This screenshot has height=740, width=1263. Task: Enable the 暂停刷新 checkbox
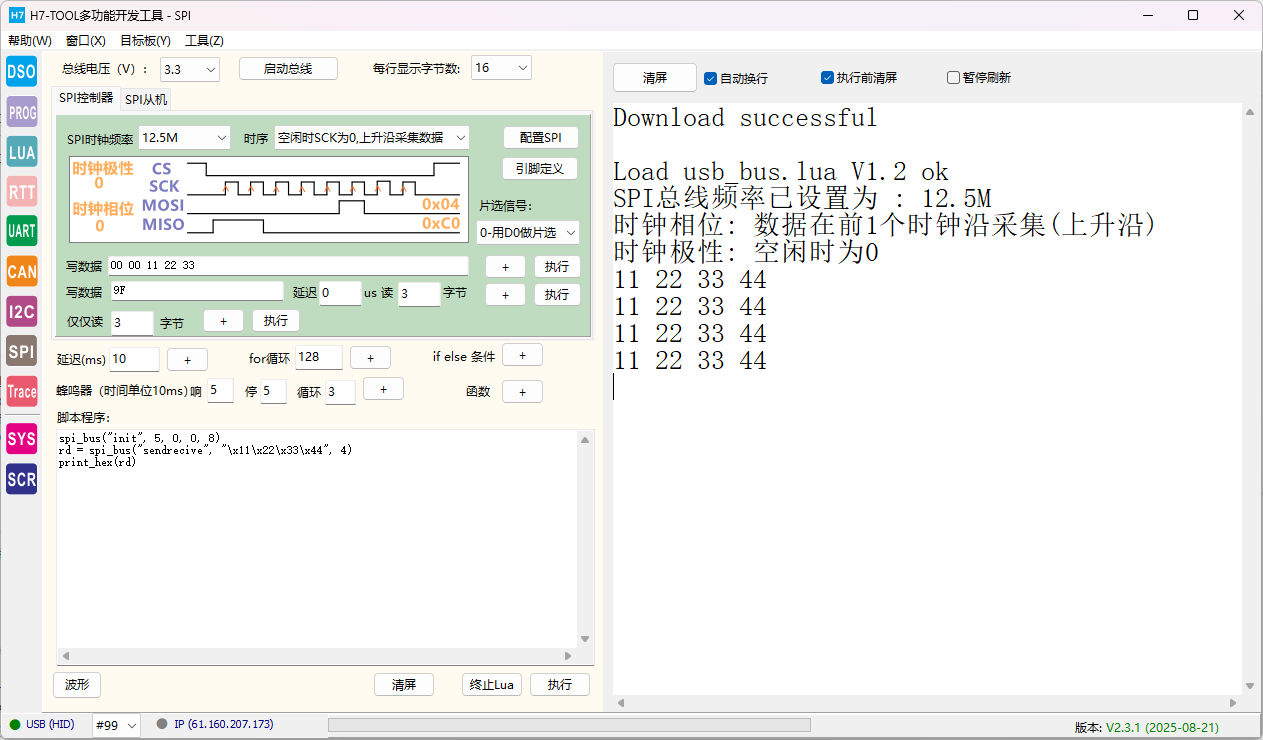click(953, 78)
